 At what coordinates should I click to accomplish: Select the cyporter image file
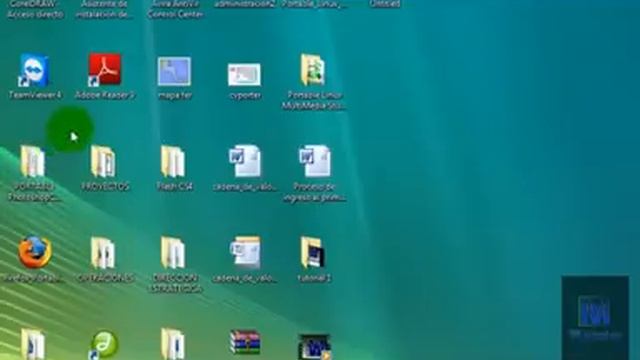pos(244,75)
